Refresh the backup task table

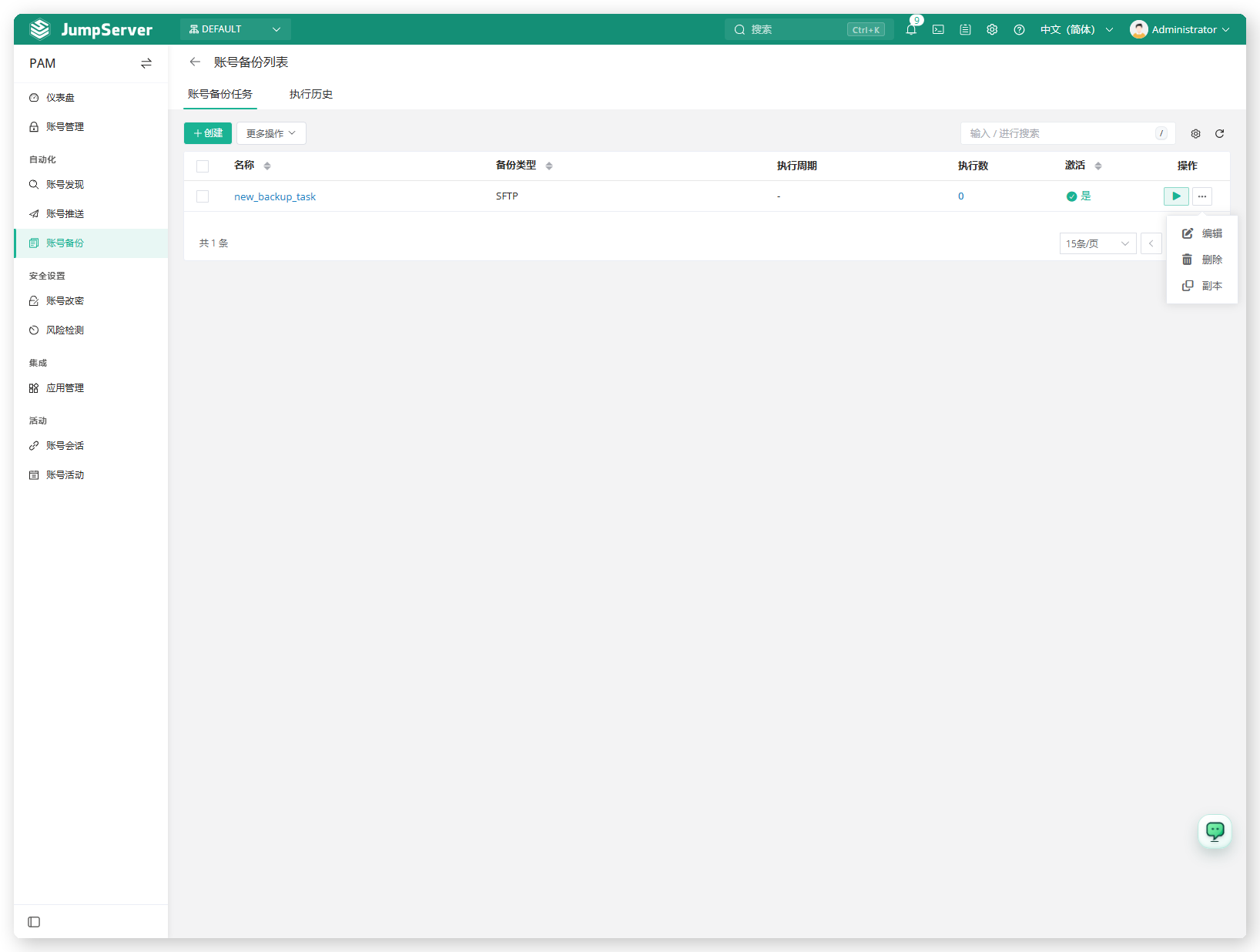coord(1219,133)
